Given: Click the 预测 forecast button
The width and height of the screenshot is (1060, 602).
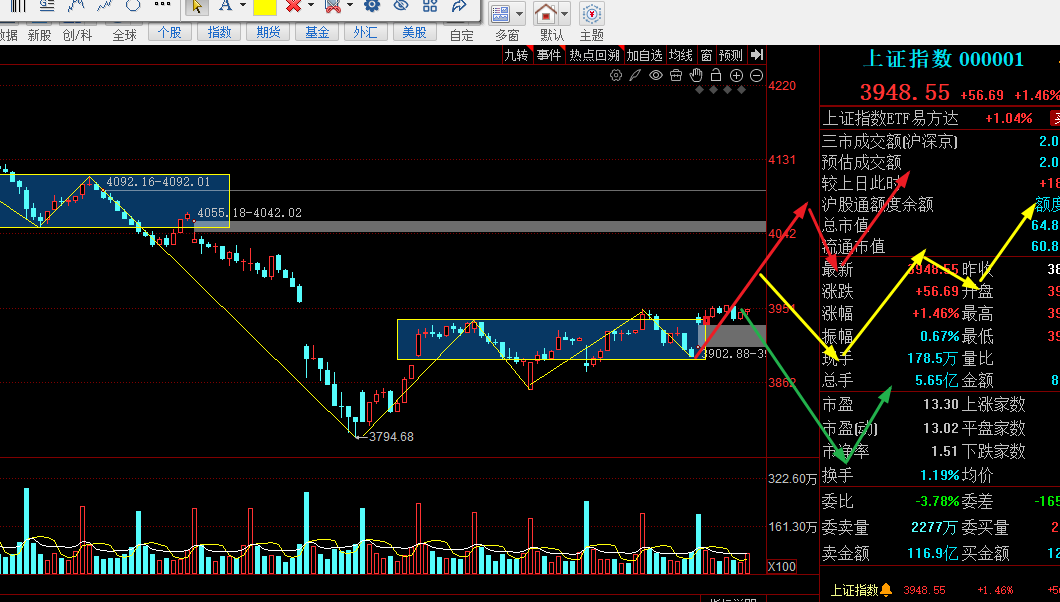Looking at the screenshot, I should click(x=731, y=55).
